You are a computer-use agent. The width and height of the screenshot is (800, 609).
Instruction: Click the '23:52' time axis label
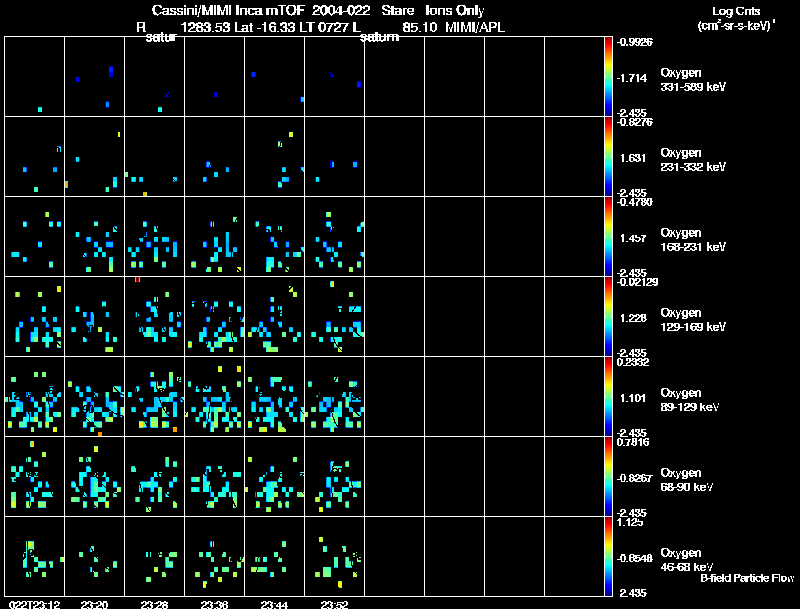(x=334, y=604)
